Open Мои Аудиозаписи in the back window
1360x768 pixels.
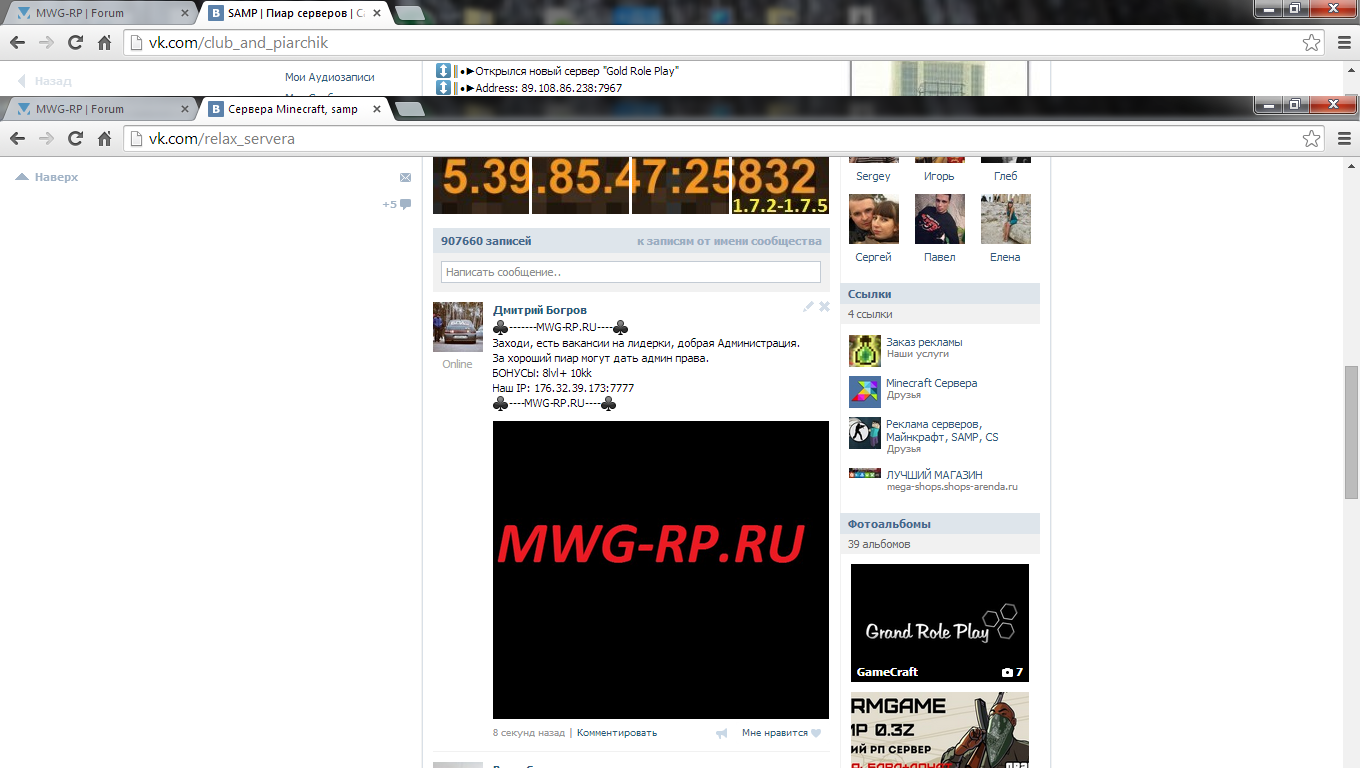330,77
